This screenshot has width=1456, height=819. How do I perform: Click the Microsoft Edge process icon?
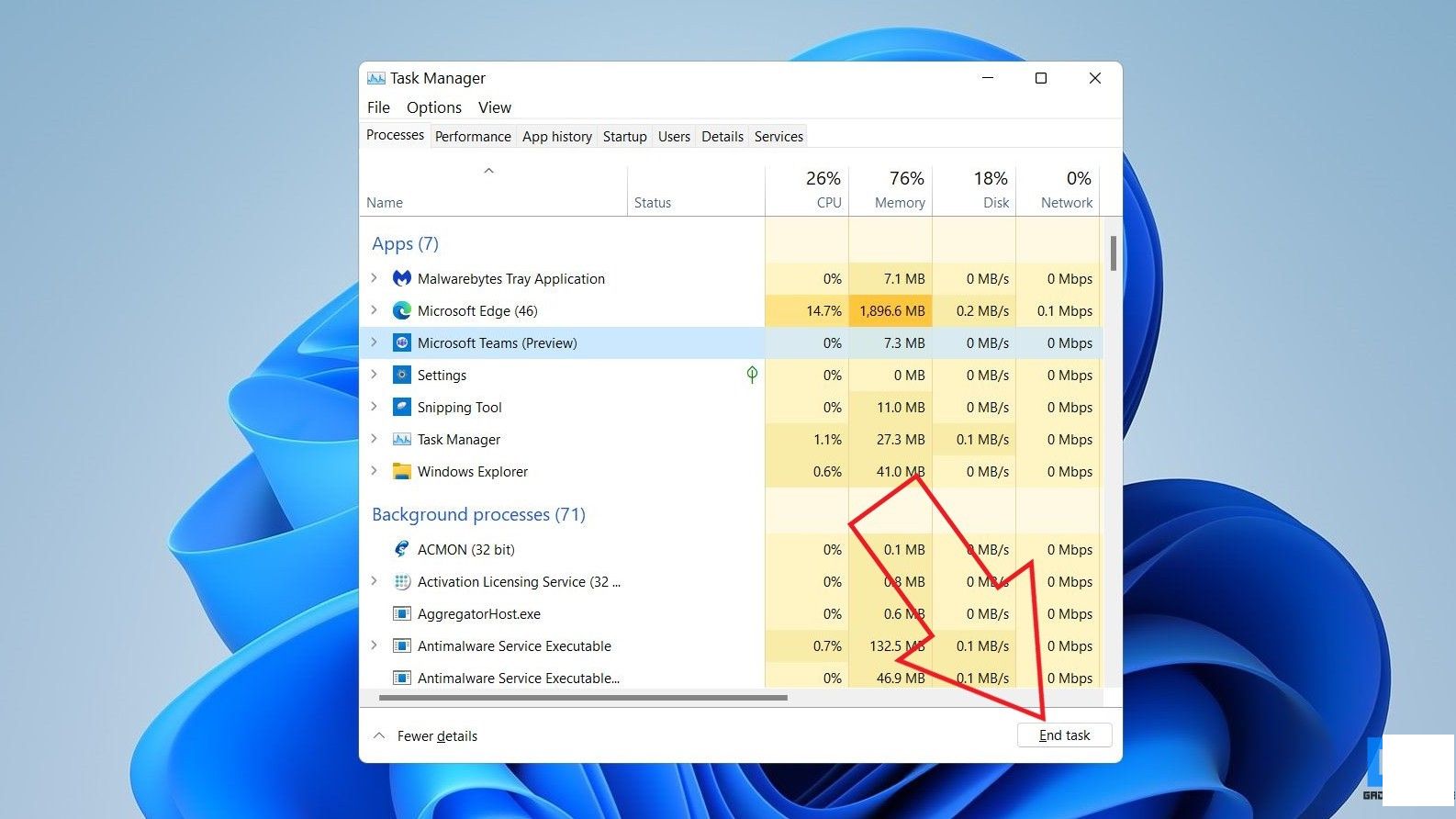401,310
